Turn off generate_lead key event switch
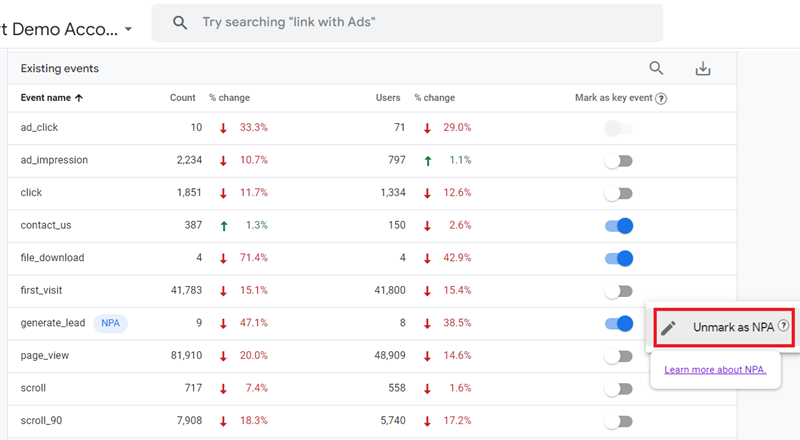The height and width of the screenshot is (440, 800). (619, 324)
